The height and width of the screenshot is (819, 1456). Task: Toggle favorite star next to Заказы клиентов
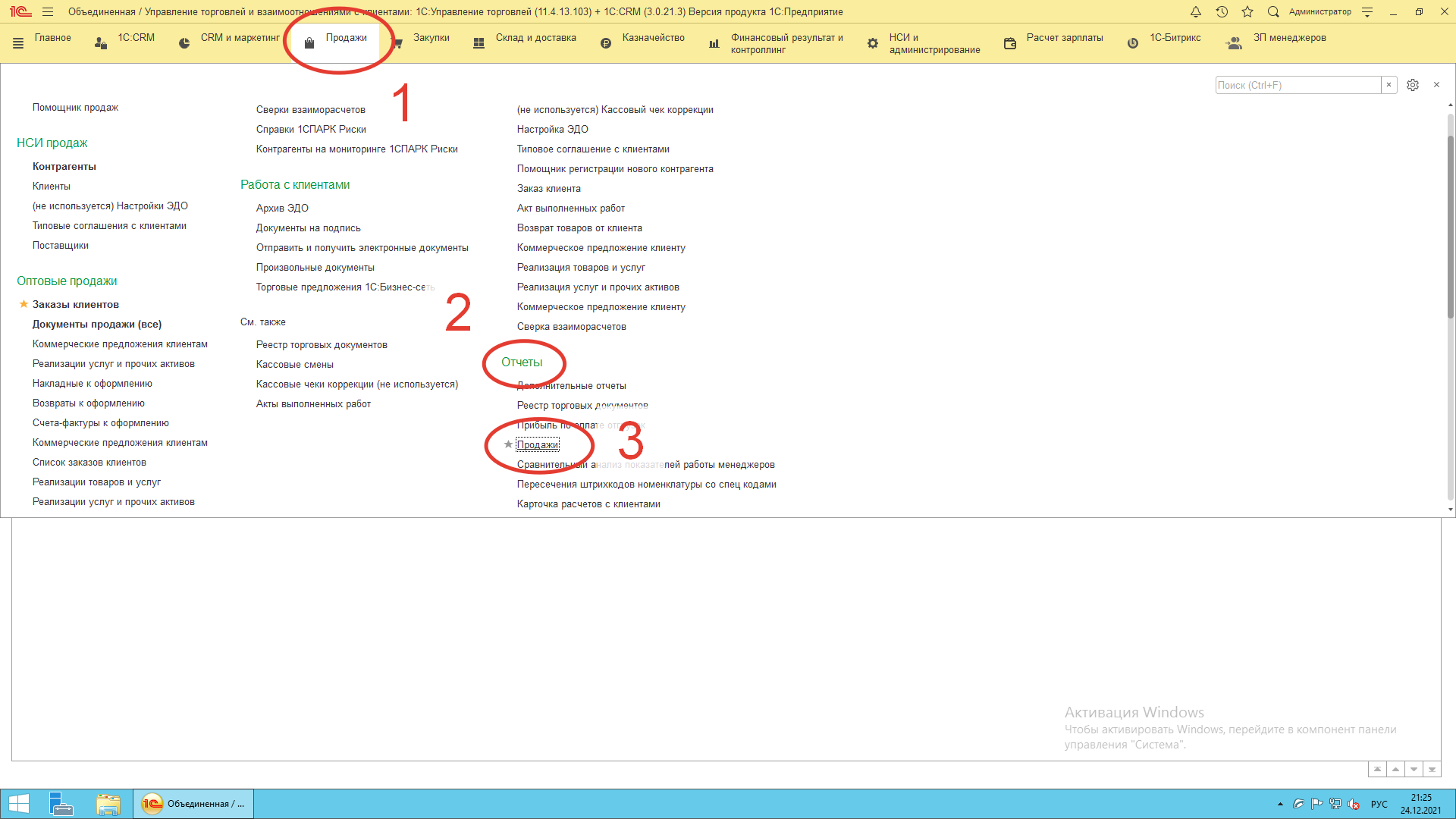pos(24,304)
